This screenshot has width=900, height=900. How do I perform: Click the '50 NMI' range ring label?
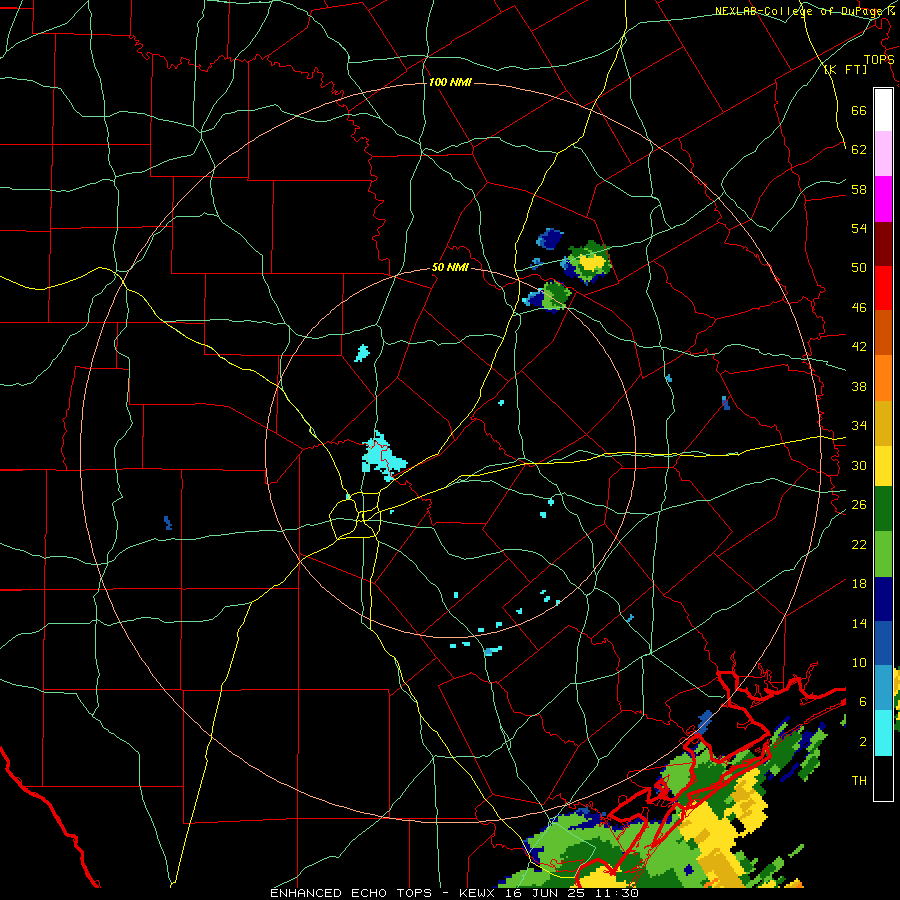[450, 267]
